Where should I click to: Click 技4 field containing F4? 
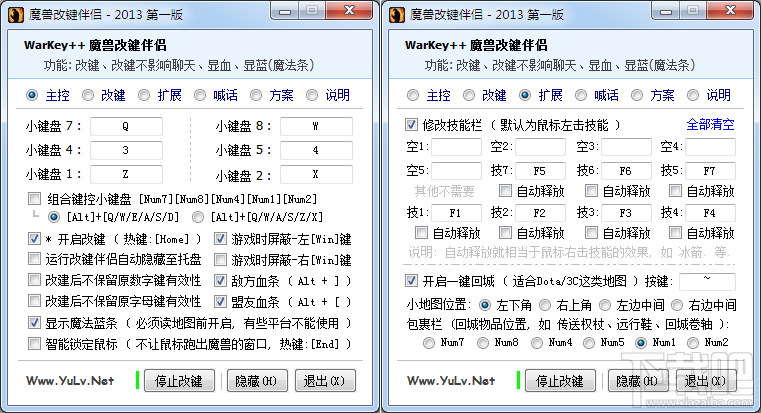coord(711,213)
